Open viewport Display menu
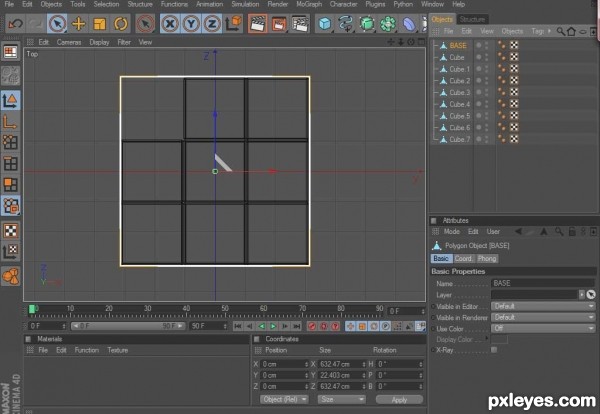 coord(99,42)
